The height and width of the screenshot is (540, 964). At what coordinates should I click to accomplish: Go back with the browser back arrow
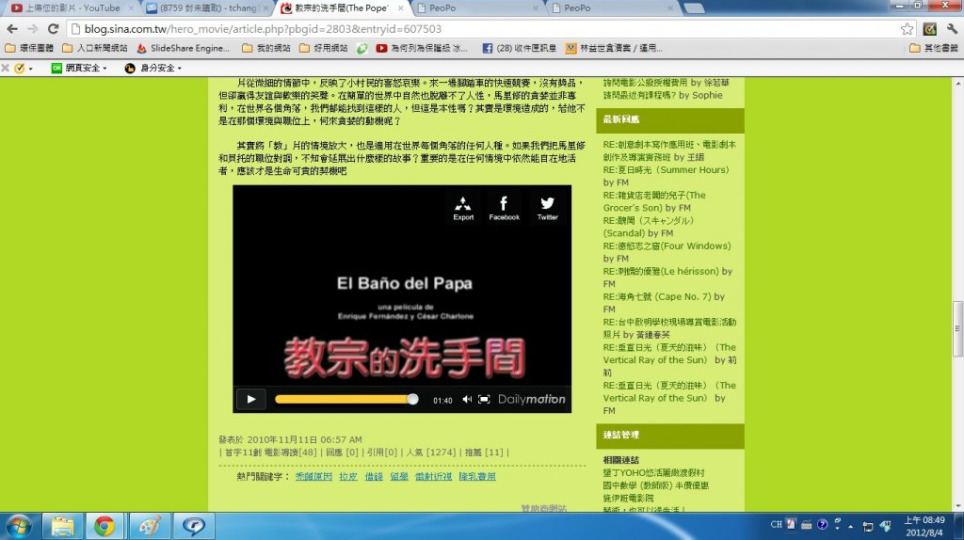12,29
